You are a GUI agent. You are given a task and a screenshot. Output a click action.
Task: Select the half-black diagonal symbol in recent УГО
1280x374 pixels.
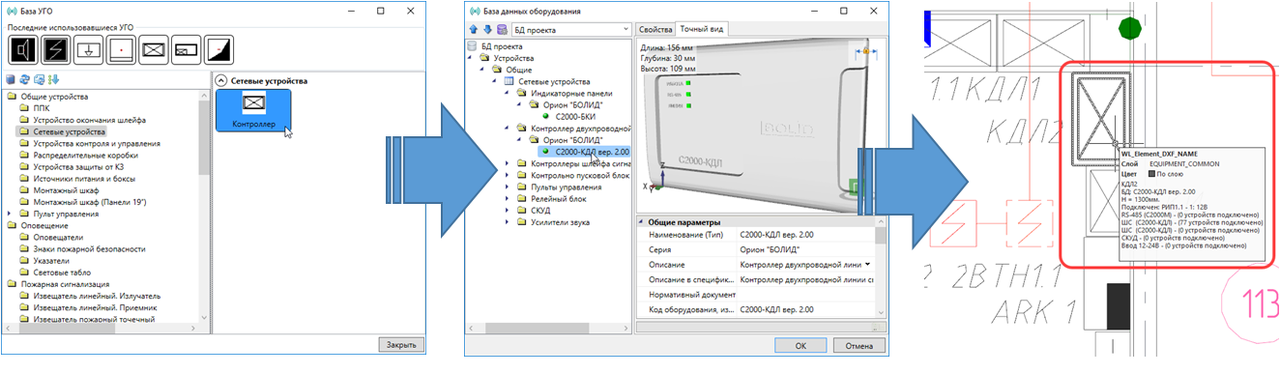219,49
